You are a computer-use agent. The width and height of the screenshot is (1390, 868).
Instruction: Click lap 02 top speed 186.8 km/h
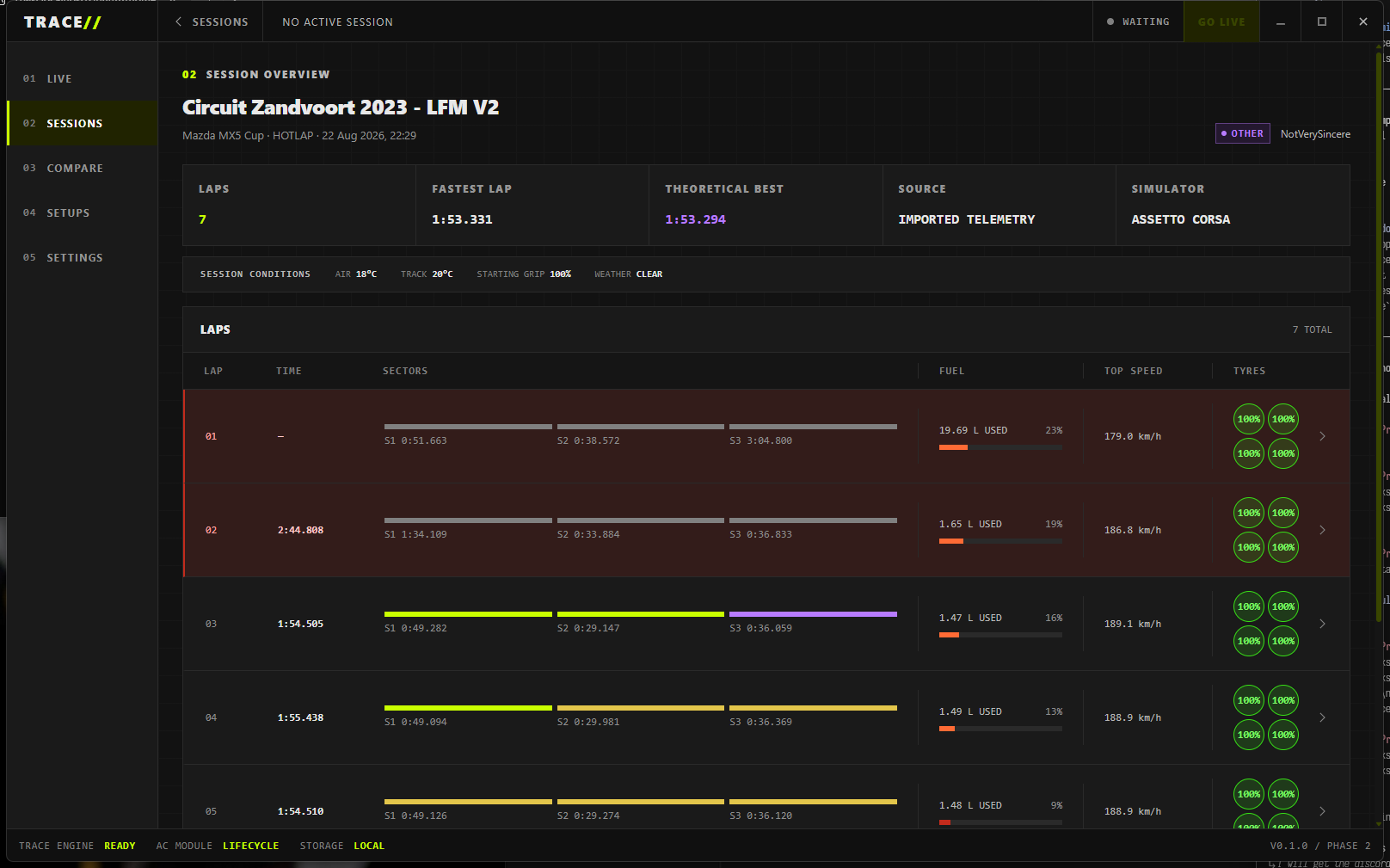(x=1133, y=530)
